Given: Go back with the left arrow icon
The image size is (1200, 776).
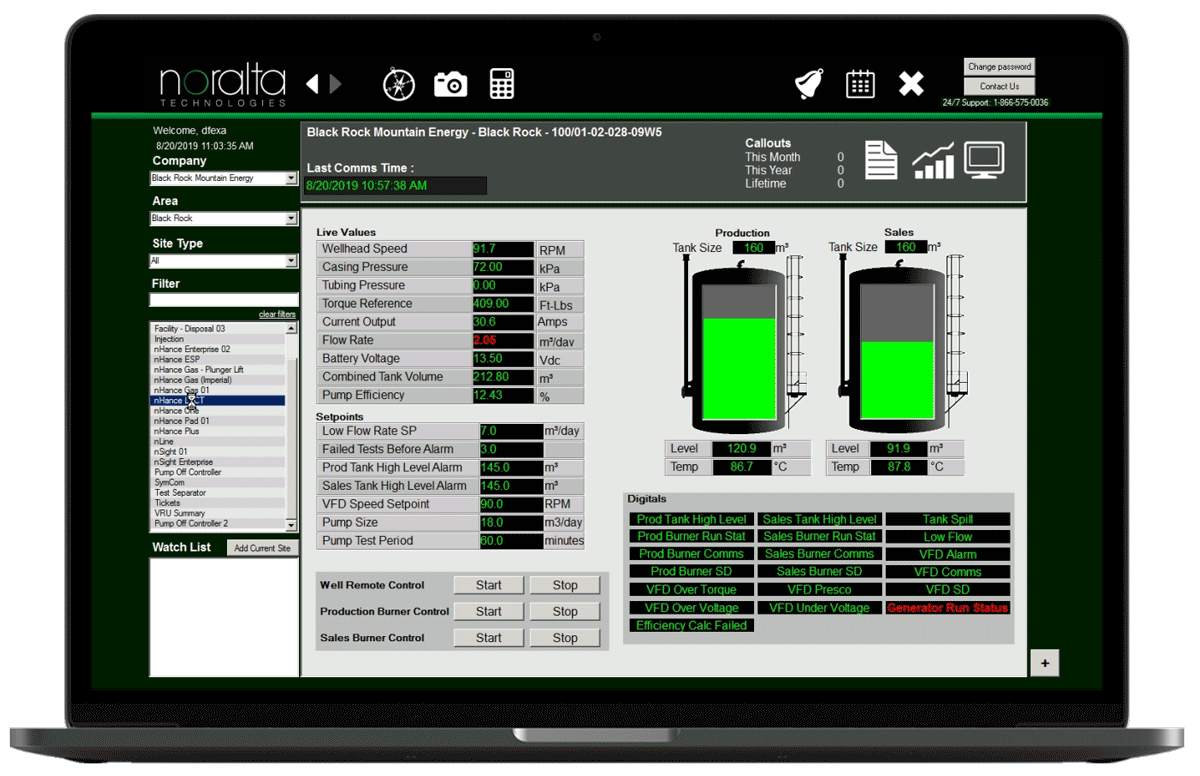Looking at the screenshot, I should pos(312,84).
